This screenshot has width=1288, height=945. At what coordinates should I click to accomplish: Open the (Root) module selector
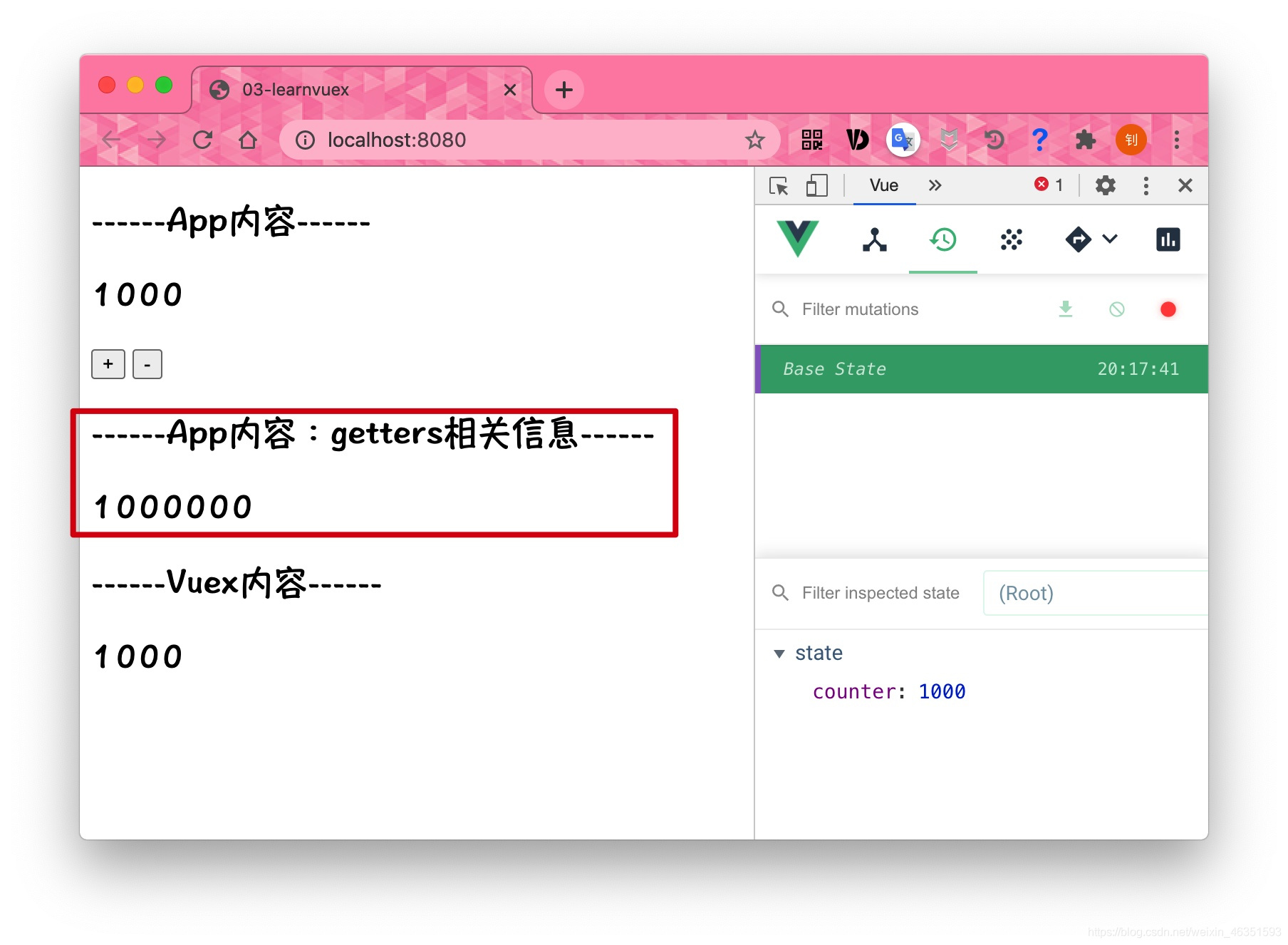click(1096, 593)
